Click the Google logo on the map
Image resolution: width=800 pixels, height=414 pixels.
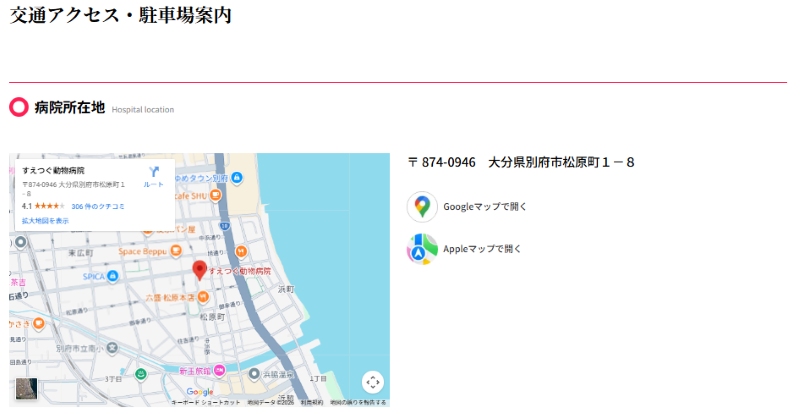click(x=200, y=392)
